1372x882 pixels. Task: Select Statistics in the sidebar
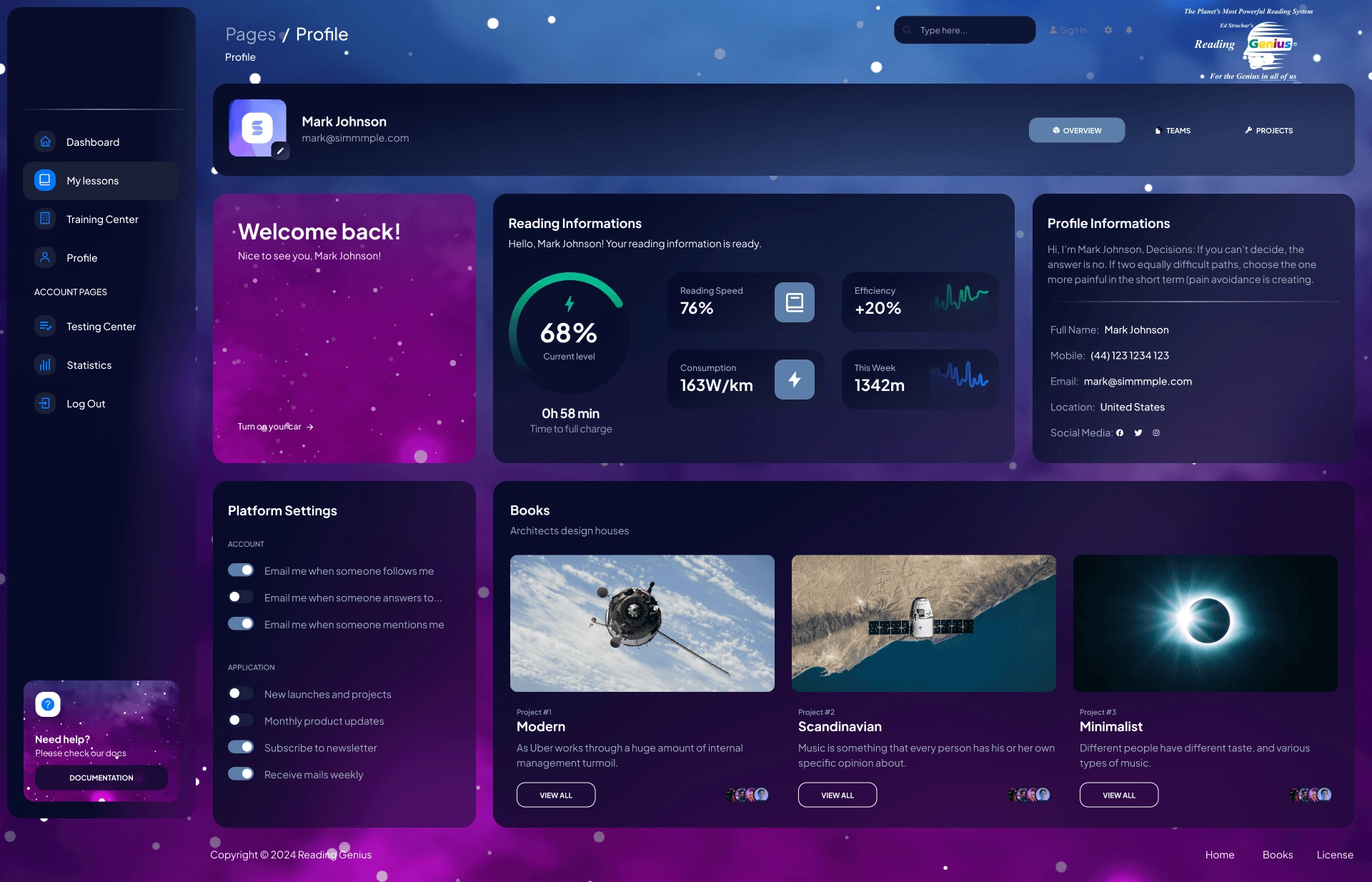(89, 365)
